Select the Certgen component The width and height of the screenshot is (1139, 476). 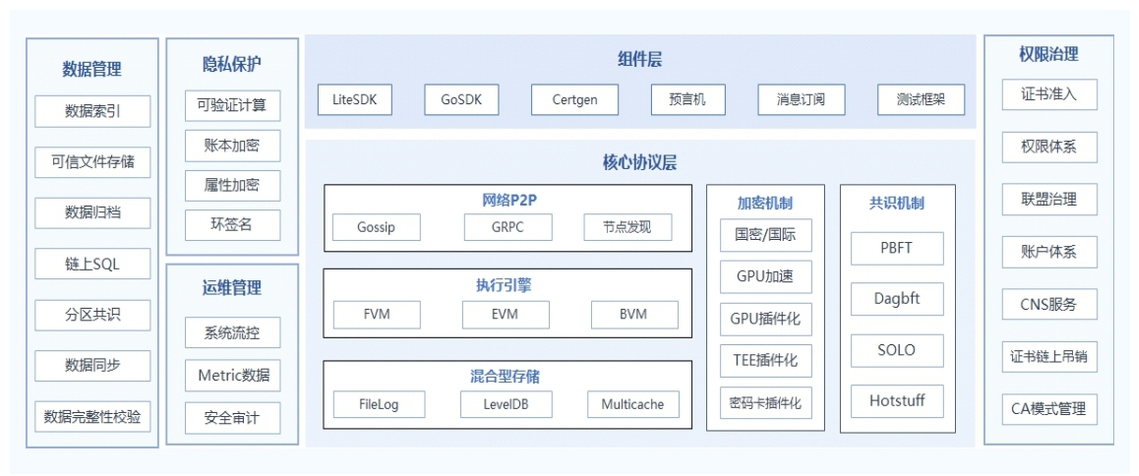point(575,100)
